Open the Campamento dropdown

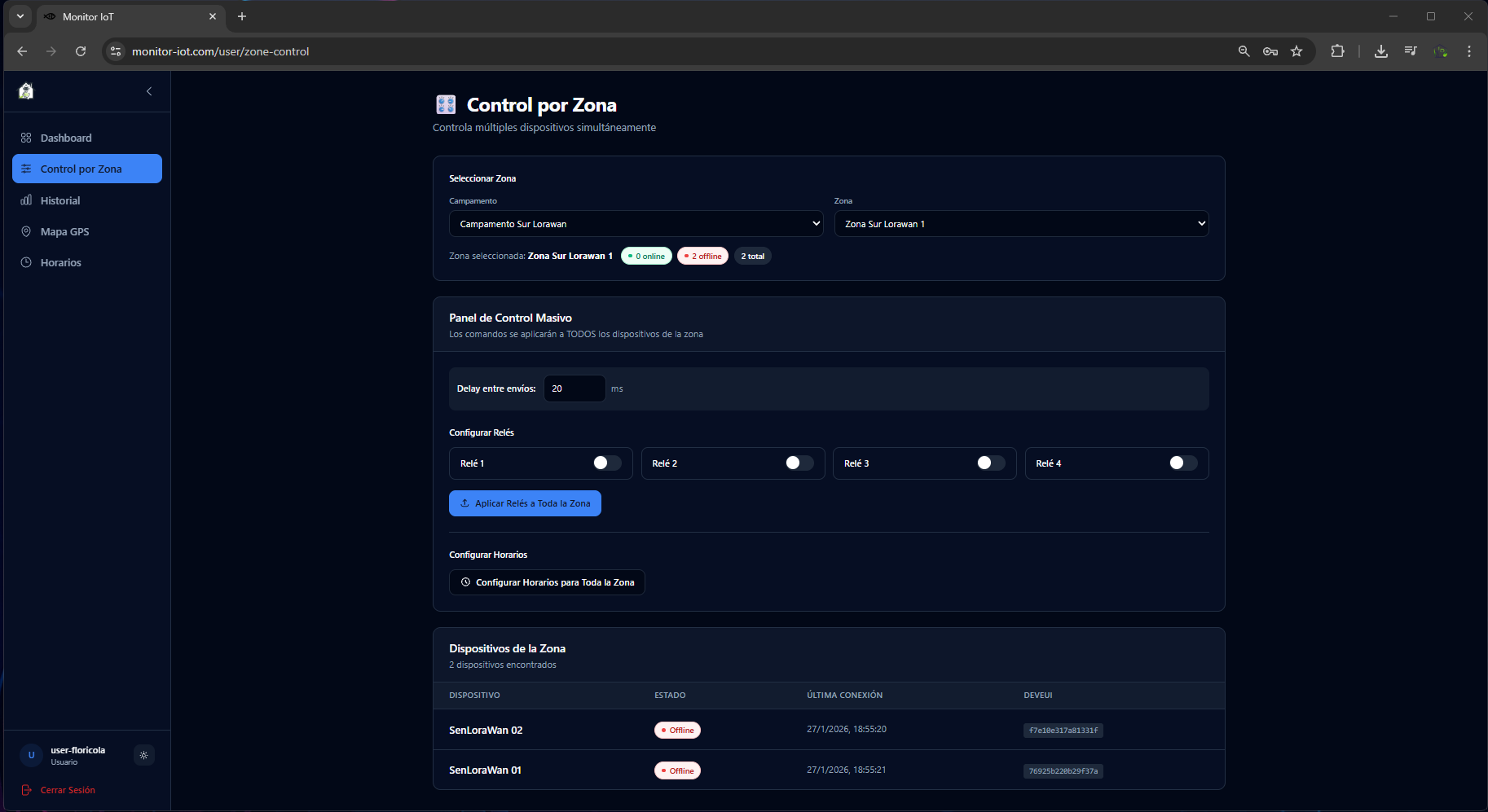click(x=636, y=224)
